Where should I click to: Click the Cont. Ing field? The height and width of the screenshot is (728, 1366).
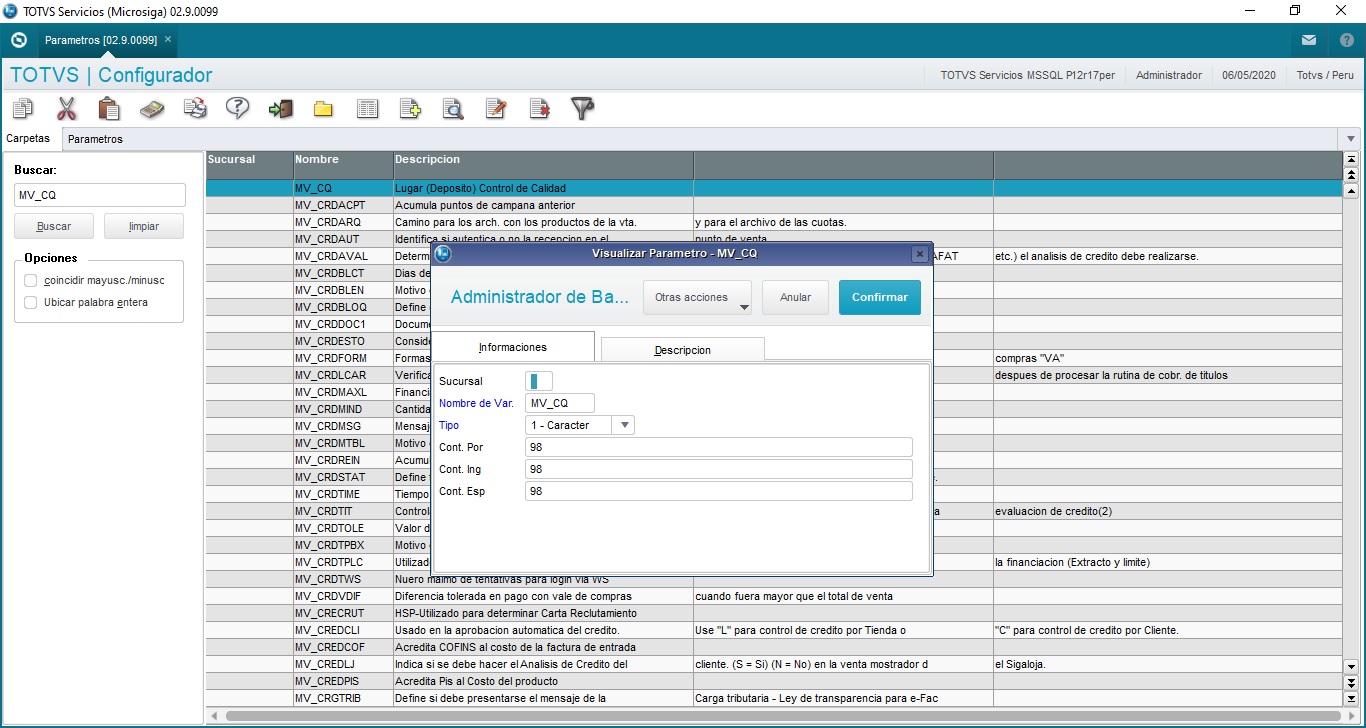(x=719, y=469)
